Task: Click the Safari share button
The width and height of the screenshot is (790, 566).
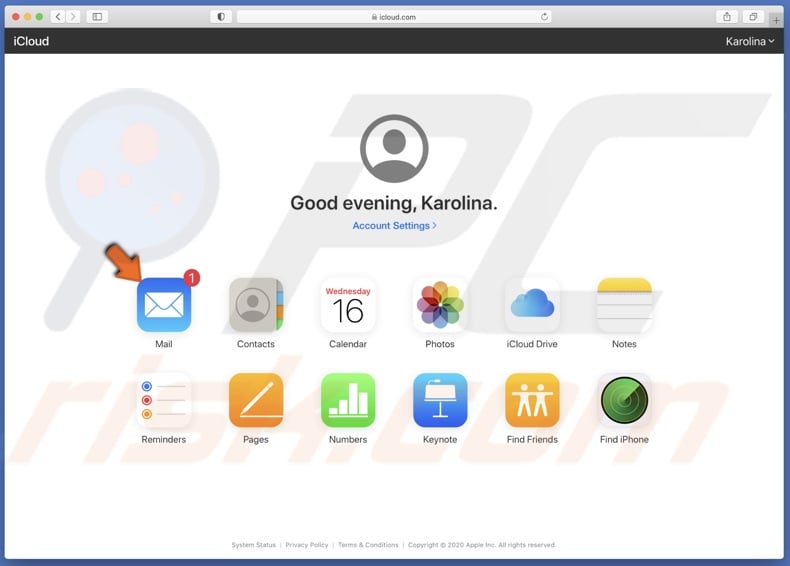Action: pyautogui.click(x=727, y=17)
